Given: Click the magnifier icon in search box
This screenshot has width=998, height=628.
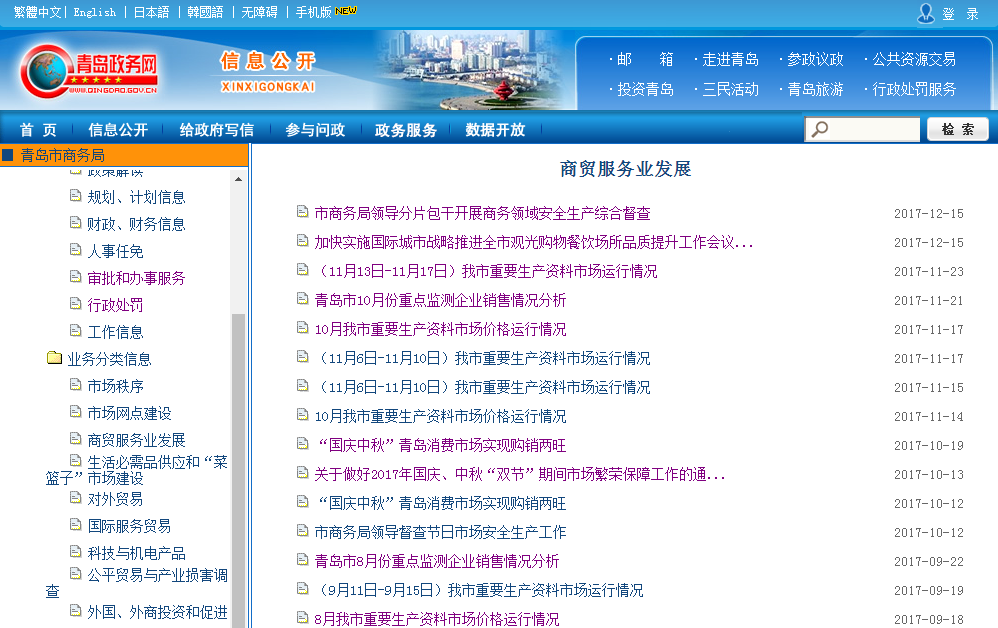Looking at the screenshot, I should 820,130.
